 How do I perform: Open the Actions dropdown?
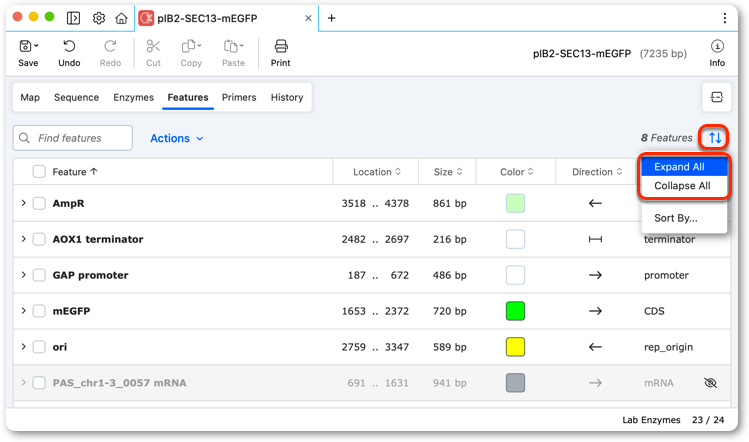177,138
